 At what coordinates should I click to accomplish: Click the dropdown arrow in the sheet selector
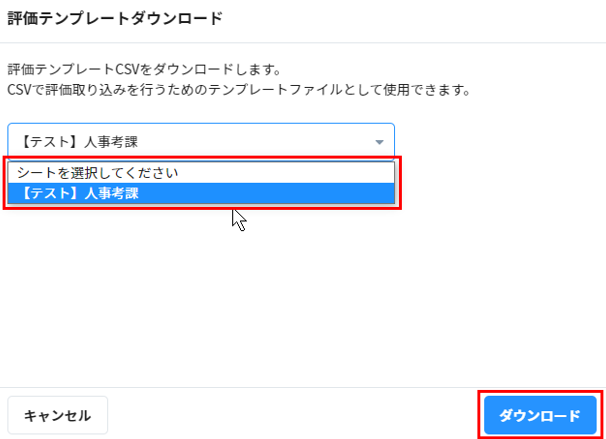coord(379,142)
